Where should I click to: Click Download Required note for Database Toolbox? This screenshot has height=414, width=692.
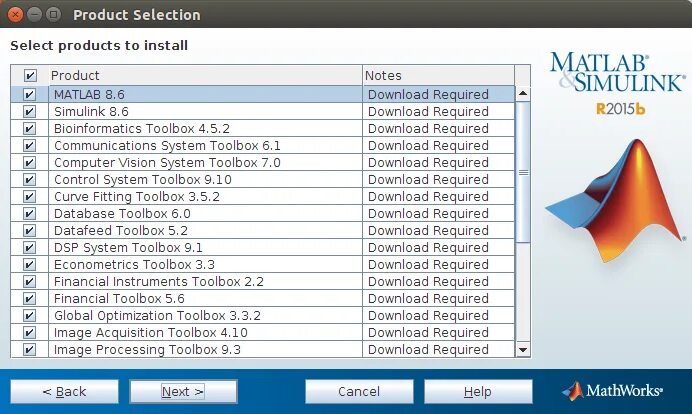coord(428,213)
